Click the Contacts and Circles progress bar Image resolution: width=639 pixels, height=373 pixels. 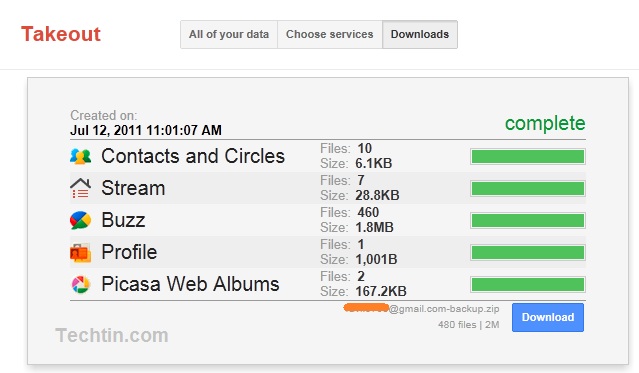click(x=528, y=157)
